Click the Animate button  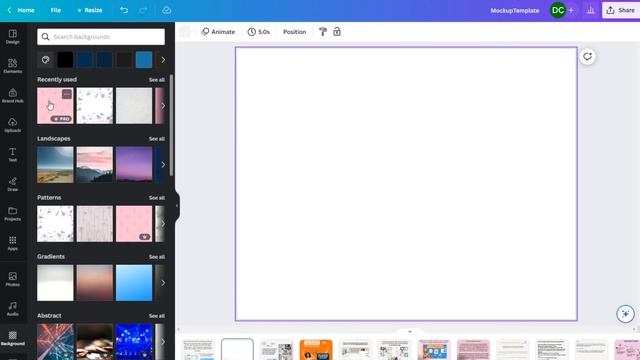click(218, 32)
